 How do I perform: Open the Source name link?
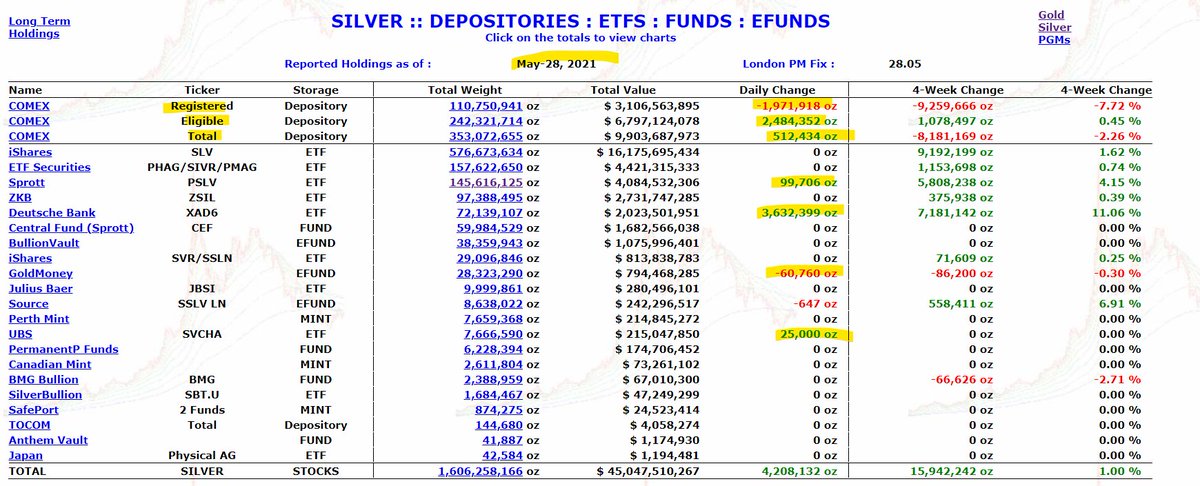click(x=28, y=303)
